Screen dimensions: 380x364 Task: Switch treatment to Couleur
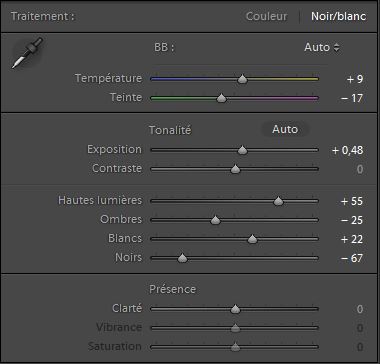pyautogui.click(x=266, y=16)
